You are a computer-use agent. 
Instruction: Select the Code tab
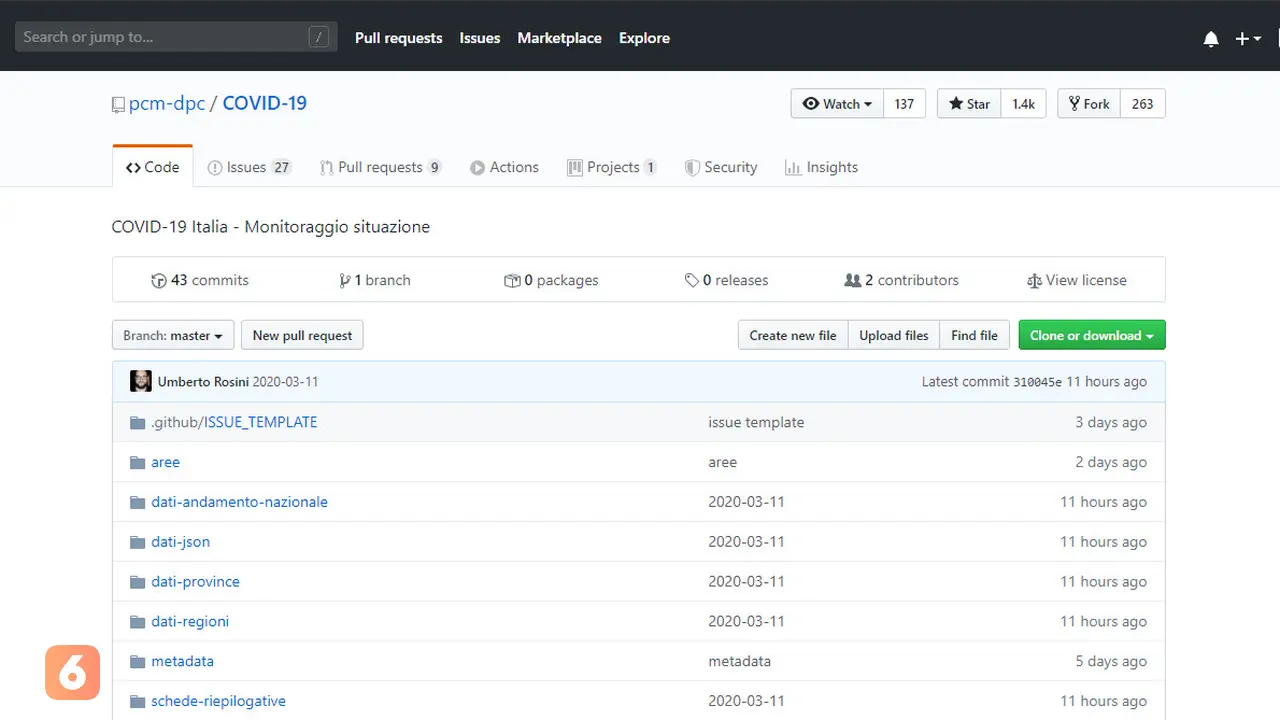152,167
